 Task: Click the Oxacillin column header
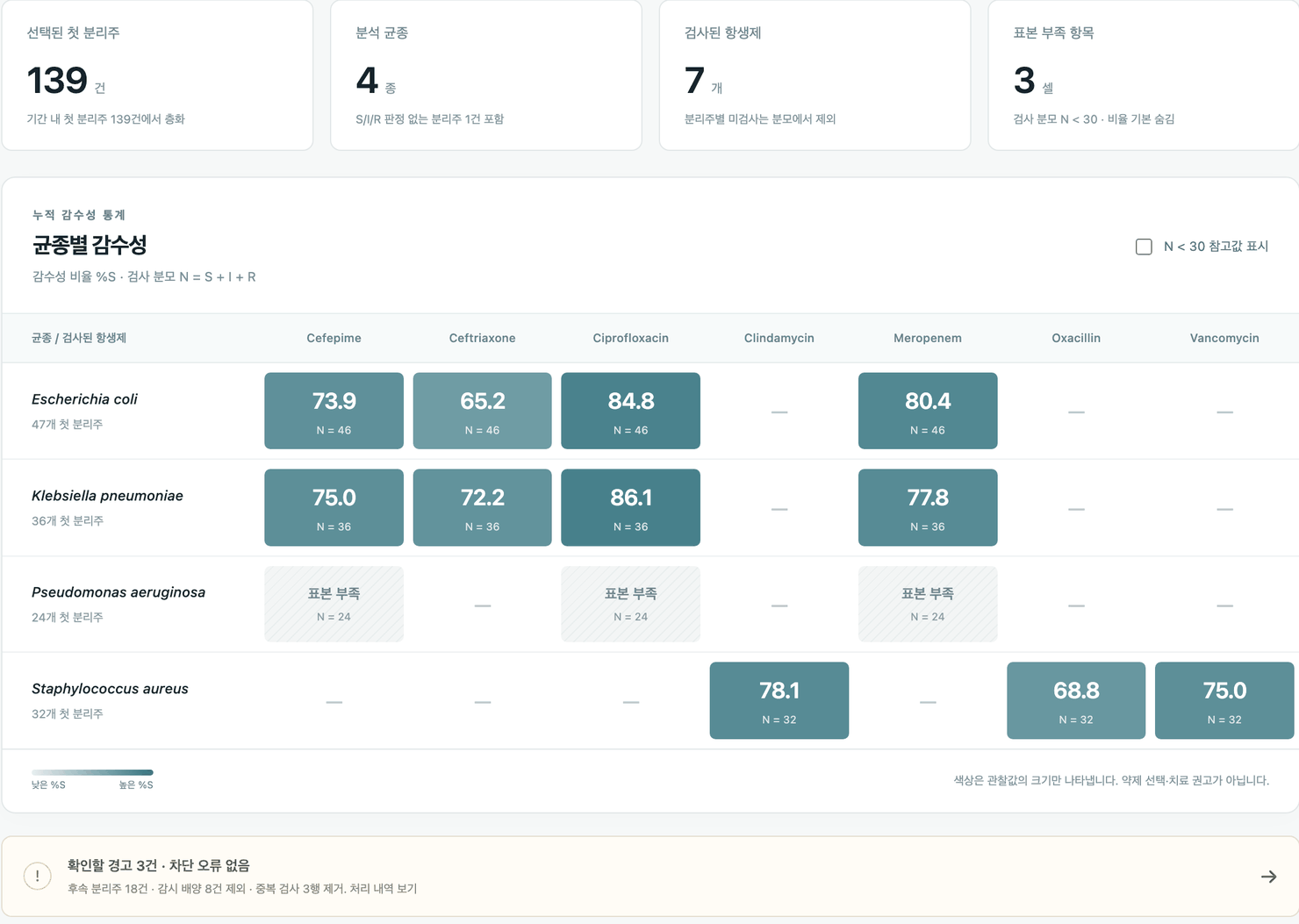tap(1076, 338)
